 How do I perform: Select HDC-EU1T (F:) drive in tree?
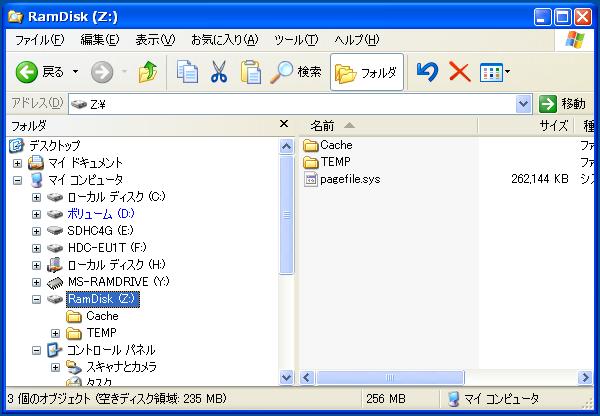pyautogui.click(x=107, y=248)
